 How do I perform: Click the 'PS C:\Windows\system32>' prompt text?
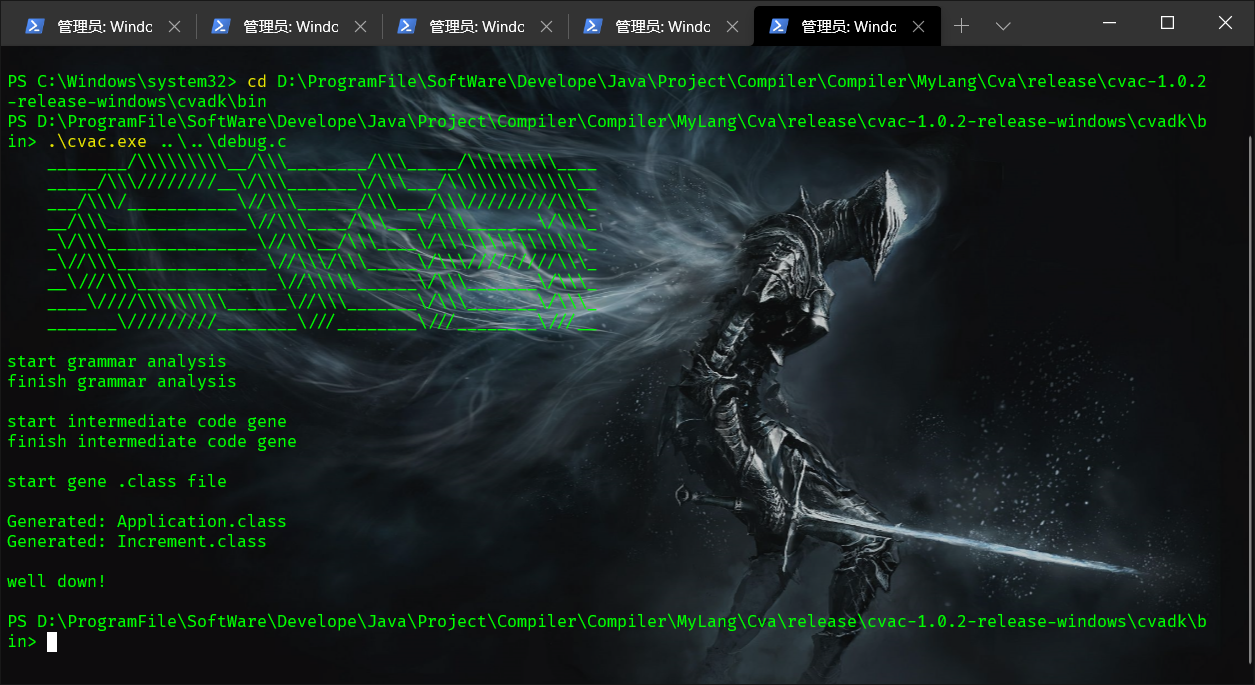[x=122, y=82]
